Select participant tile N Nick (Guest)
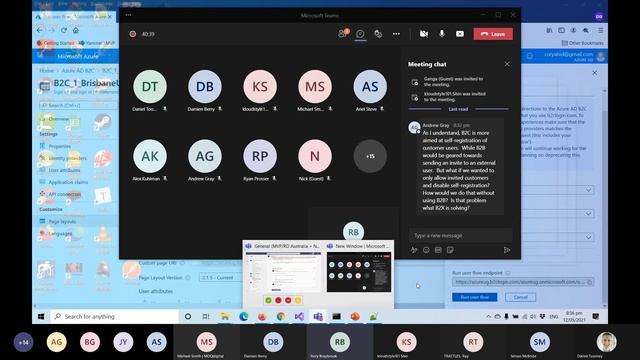This screenshot has width=640, height=360. [x=315, y=156]
